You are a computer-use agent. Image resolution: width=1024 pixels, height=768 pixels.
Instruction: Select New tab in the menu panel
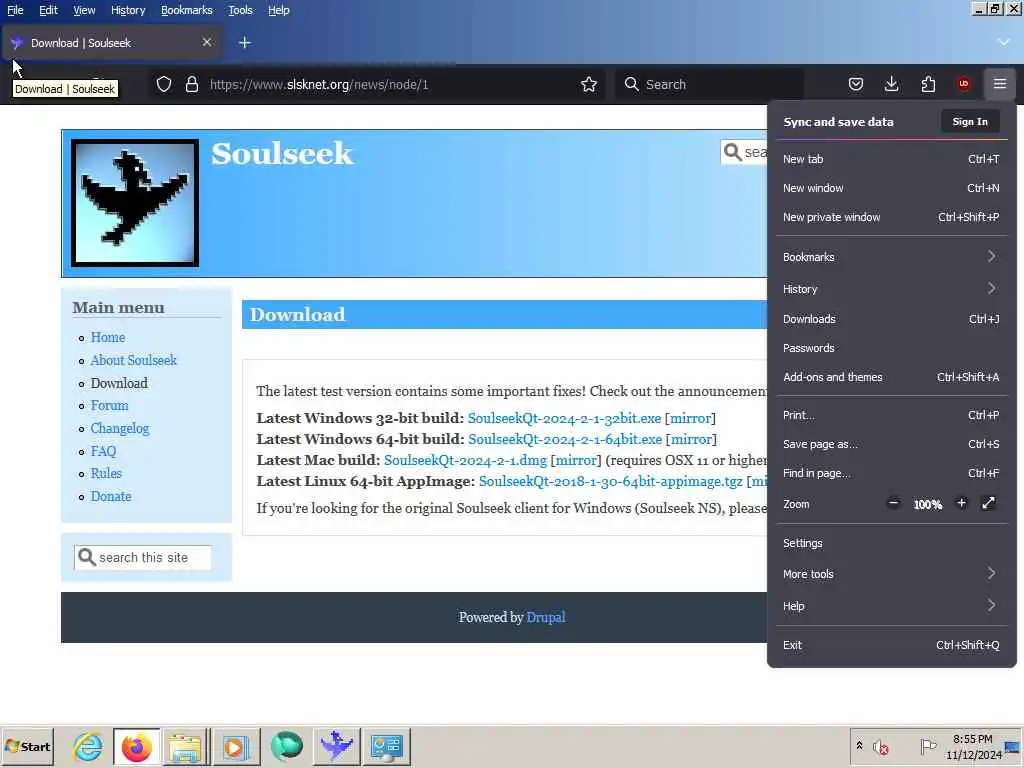(x=891, y=159)
